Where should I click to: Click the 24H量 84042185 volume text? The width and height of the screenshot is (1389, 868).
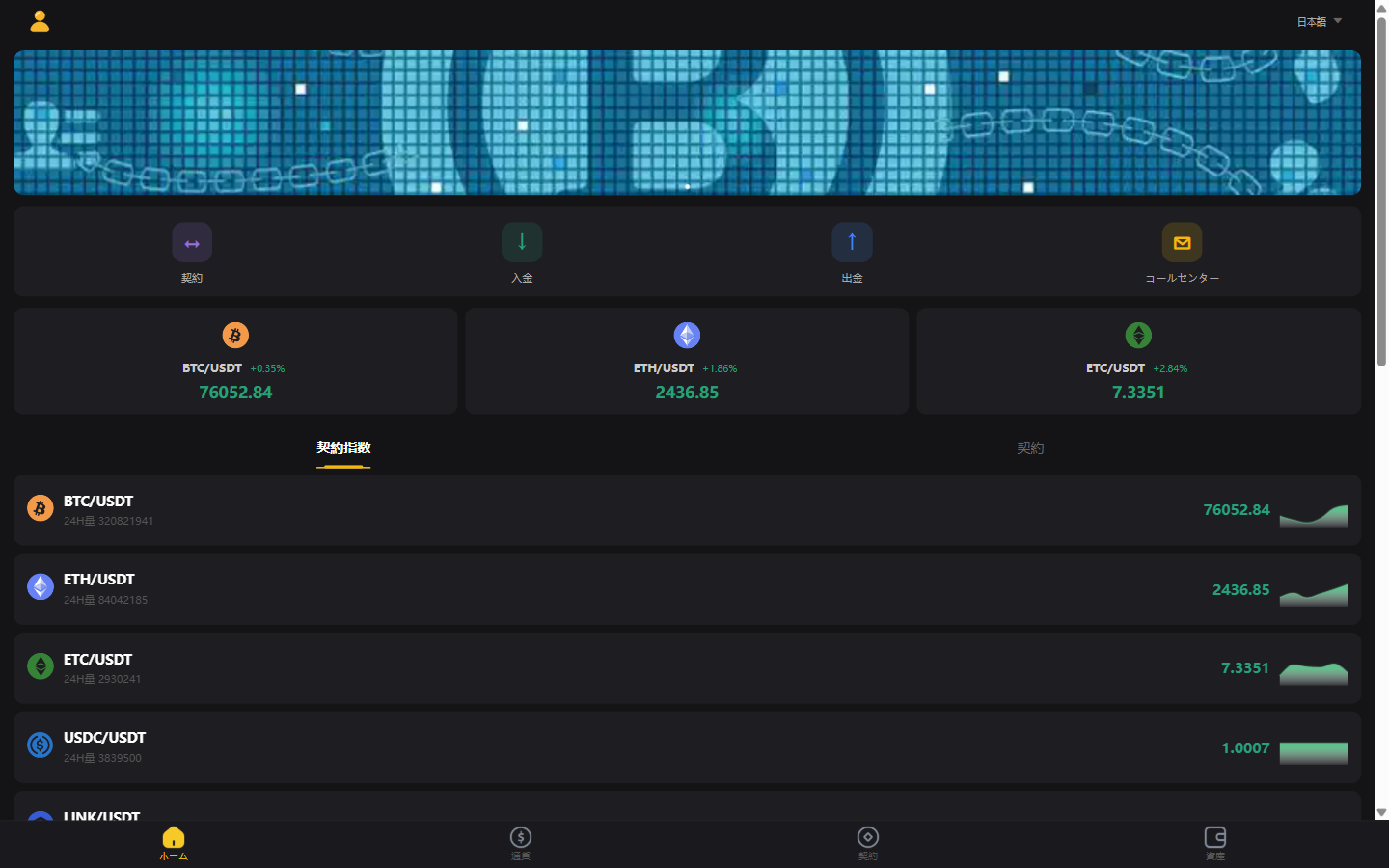pos(106,600)
